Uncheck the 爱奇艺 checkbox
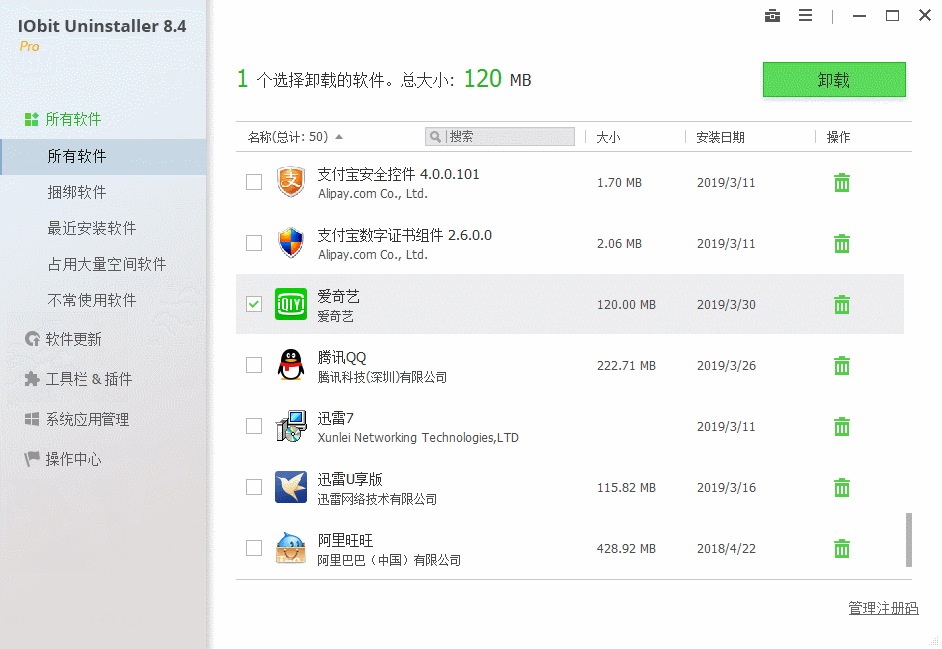The height and width of the screenshot is (649, 942). [254, 304]
